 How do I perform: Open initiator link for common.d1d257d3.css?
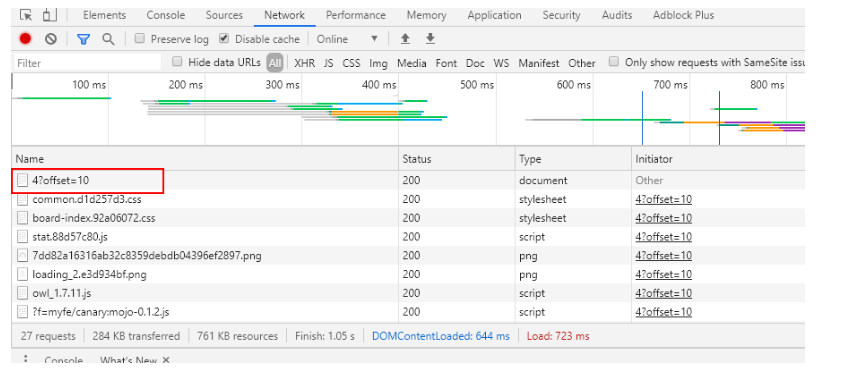663,200
